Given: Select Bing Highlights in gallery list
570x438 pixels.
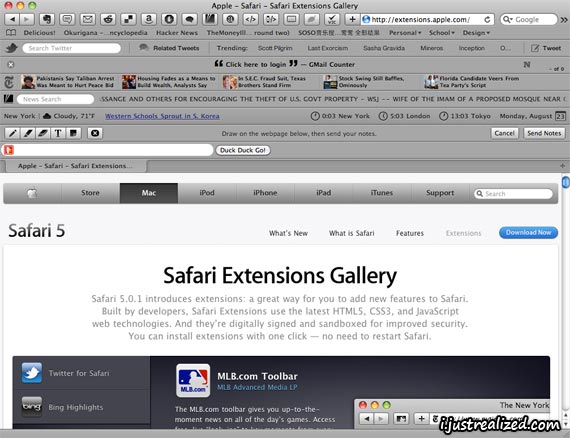Looking at the screenshot, I should (82, 407).
